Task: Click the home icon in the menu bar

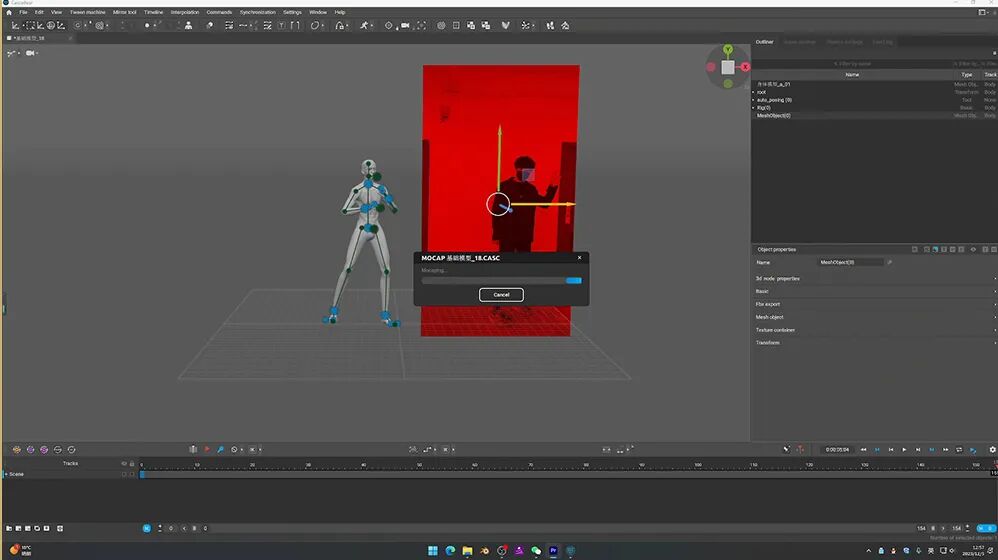Action: (x=9, y=12)
